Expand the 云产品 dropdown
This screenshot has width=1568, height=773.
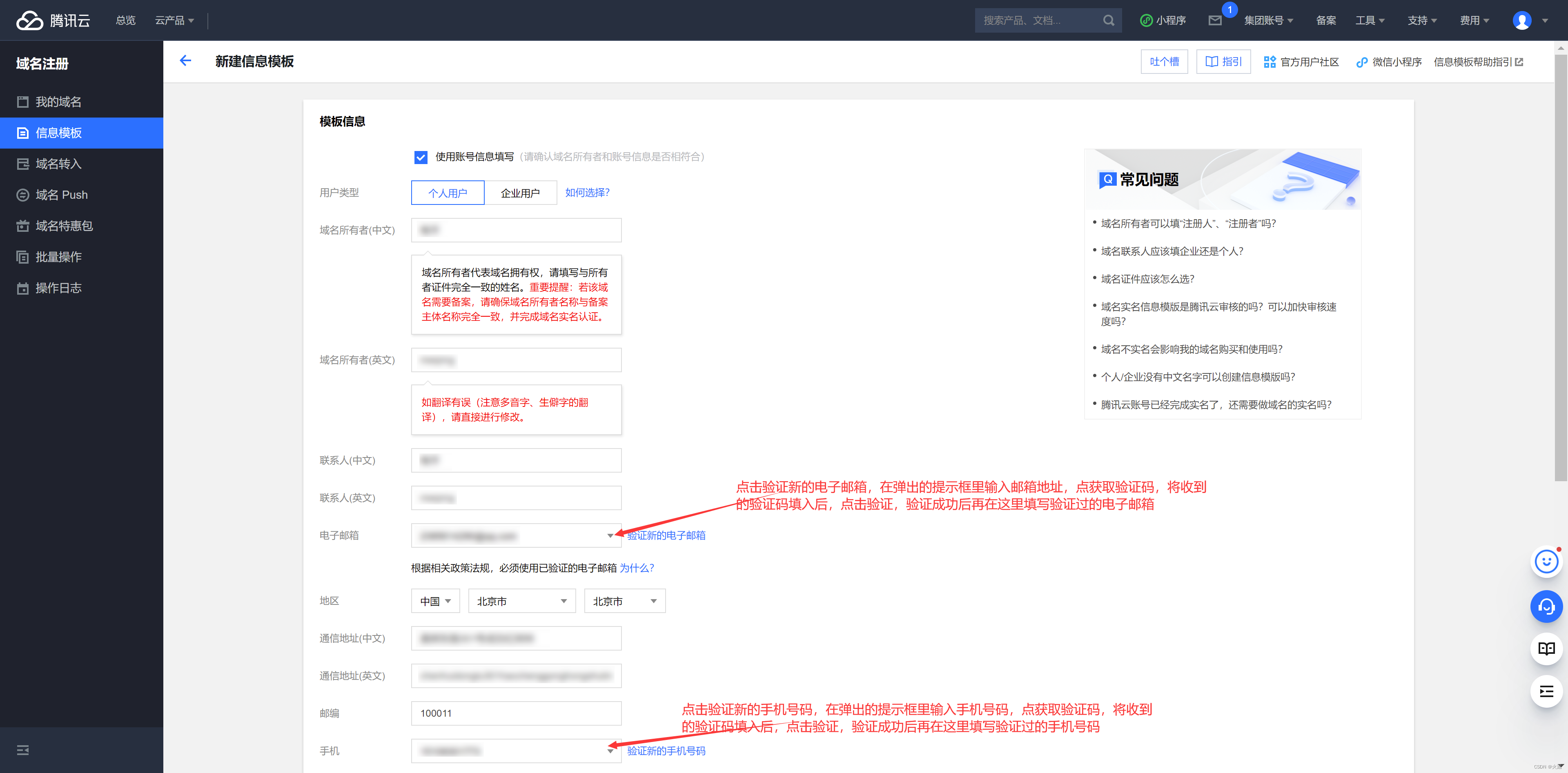[x=175, y=20]
